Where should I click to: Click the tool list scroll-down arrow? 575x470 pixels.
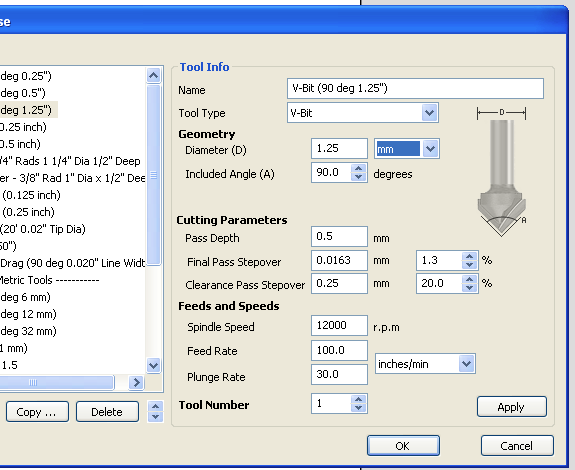[153, 365]
